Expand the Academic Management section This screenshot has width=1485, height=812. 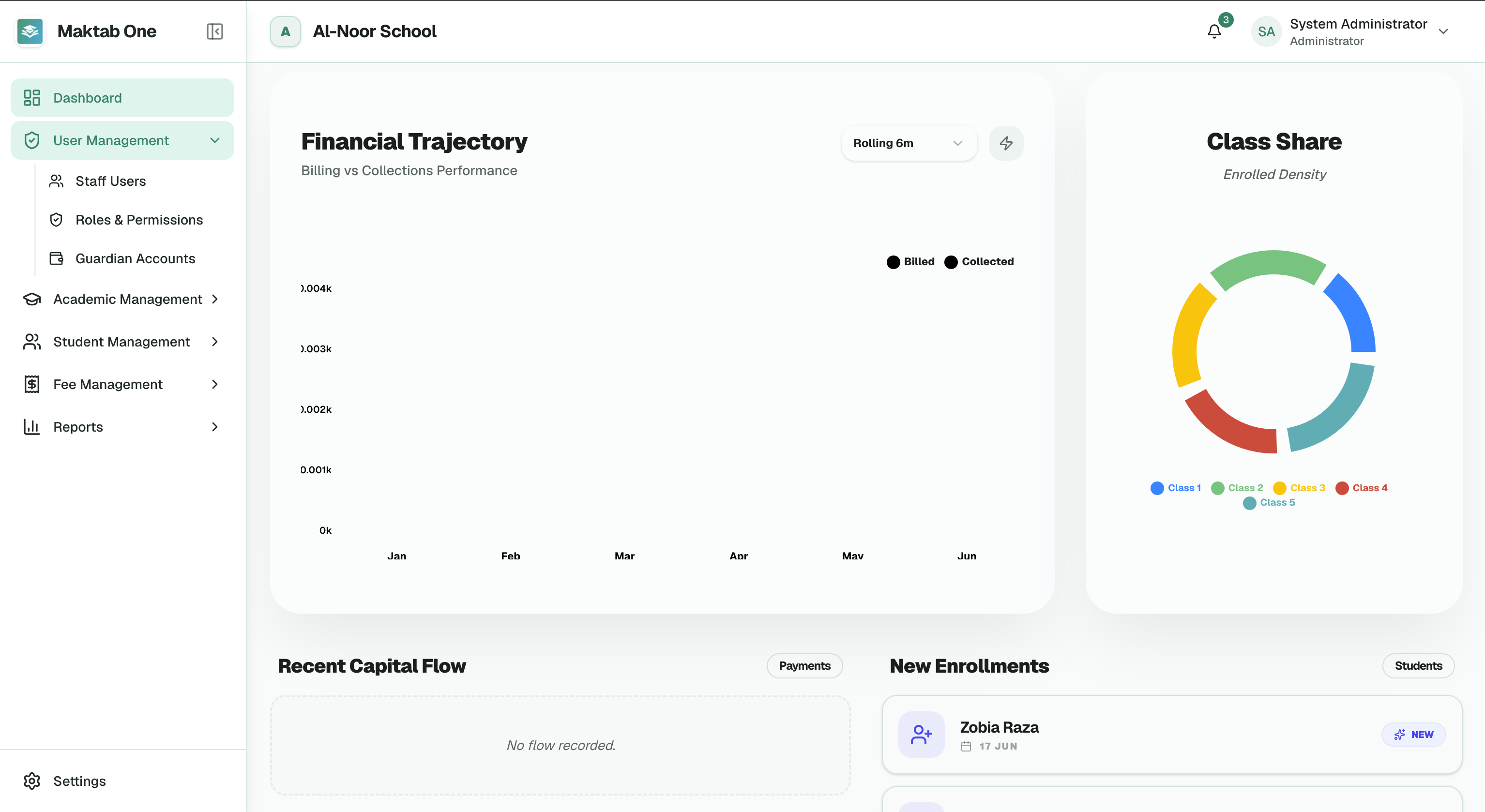tap(122, 299)
